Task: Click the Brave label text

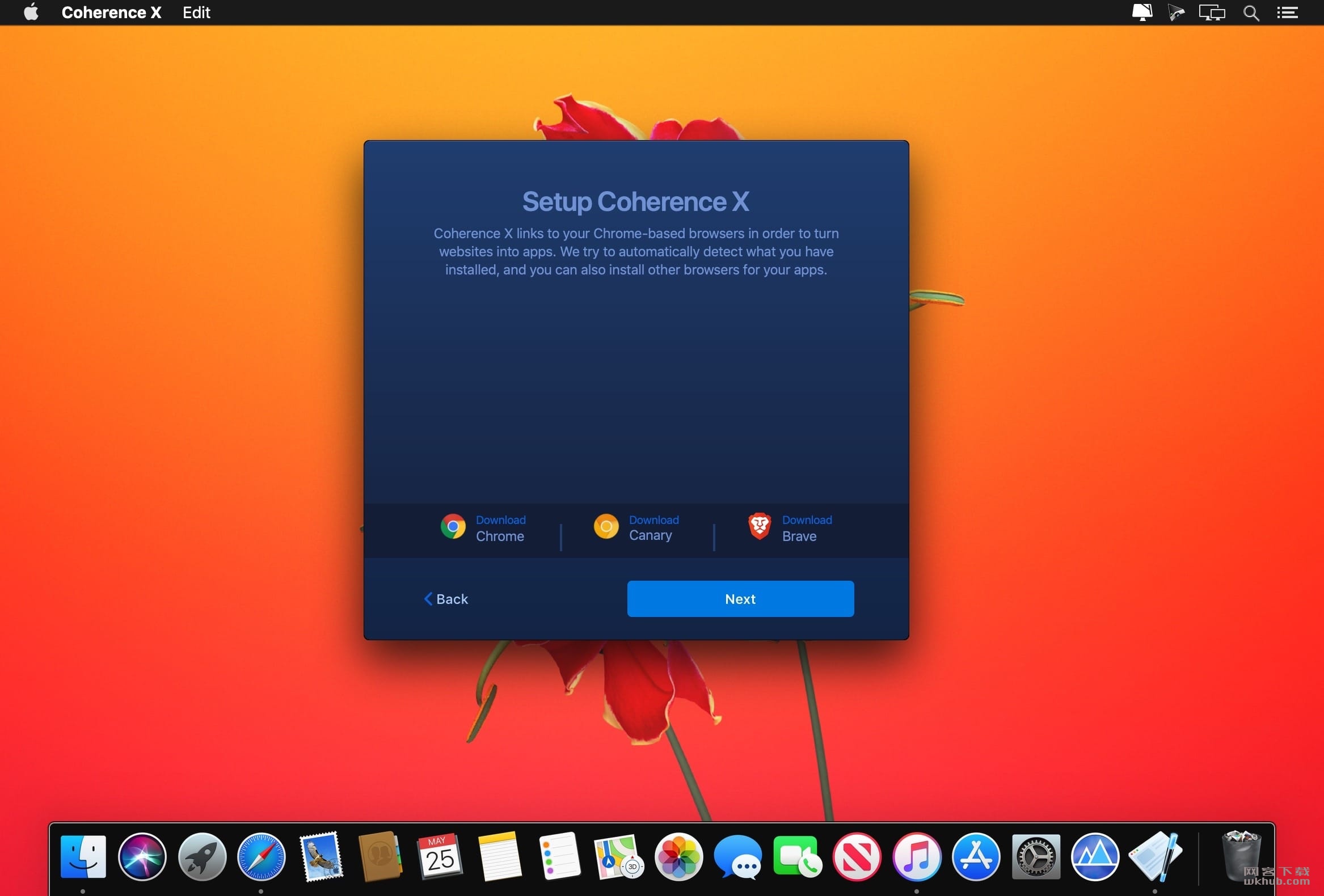Action: 799,536
